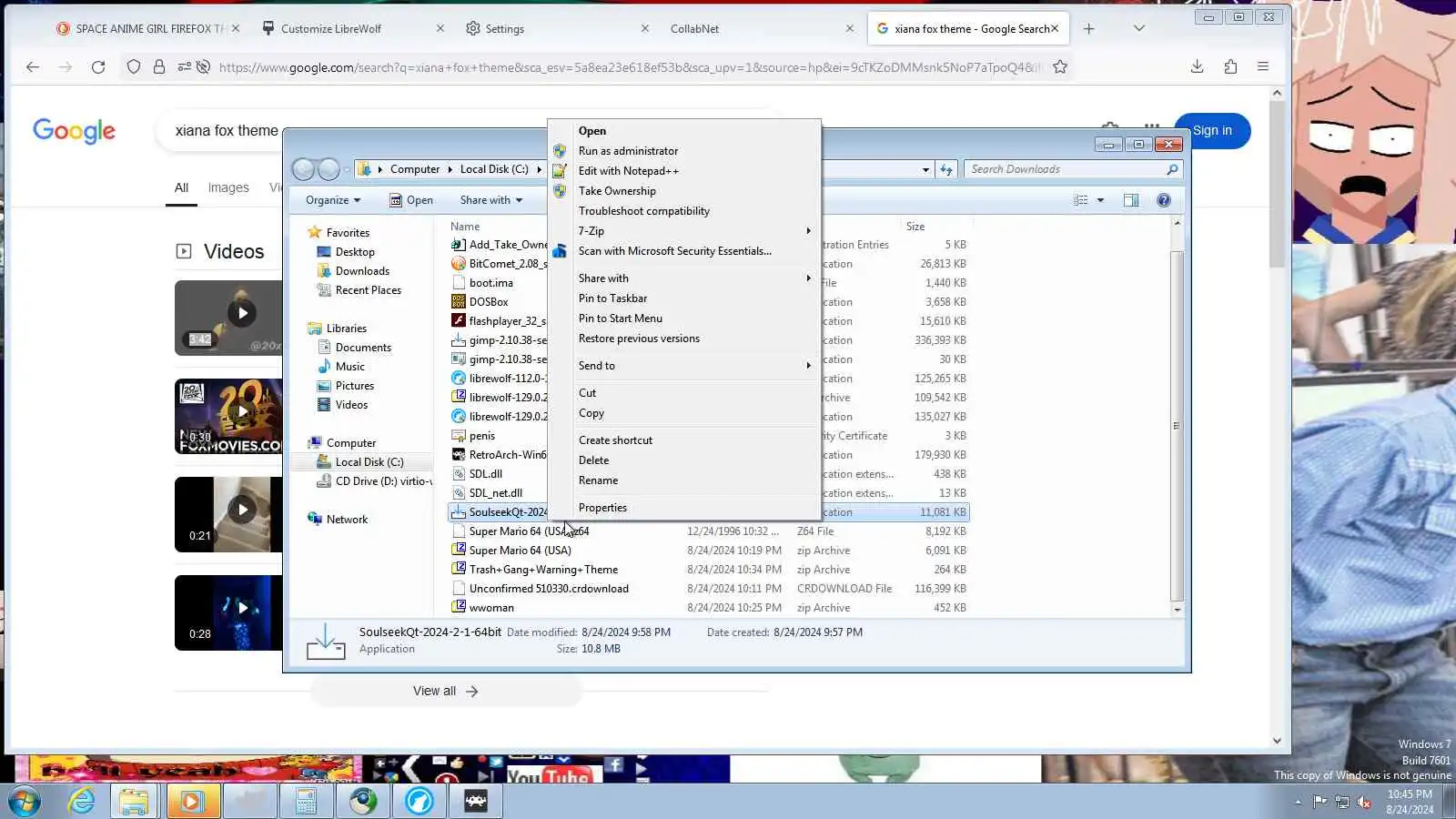
Task: Switch to Windows Explorer on taskbar
Action: tap(134, 802)
